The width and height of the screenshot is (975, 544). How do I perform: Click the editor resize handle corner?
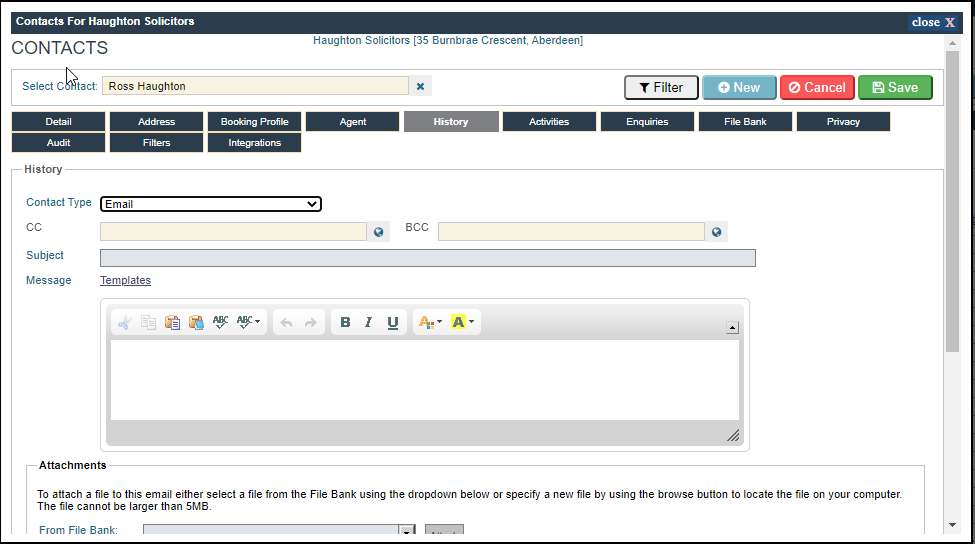(x=733, y=435)
